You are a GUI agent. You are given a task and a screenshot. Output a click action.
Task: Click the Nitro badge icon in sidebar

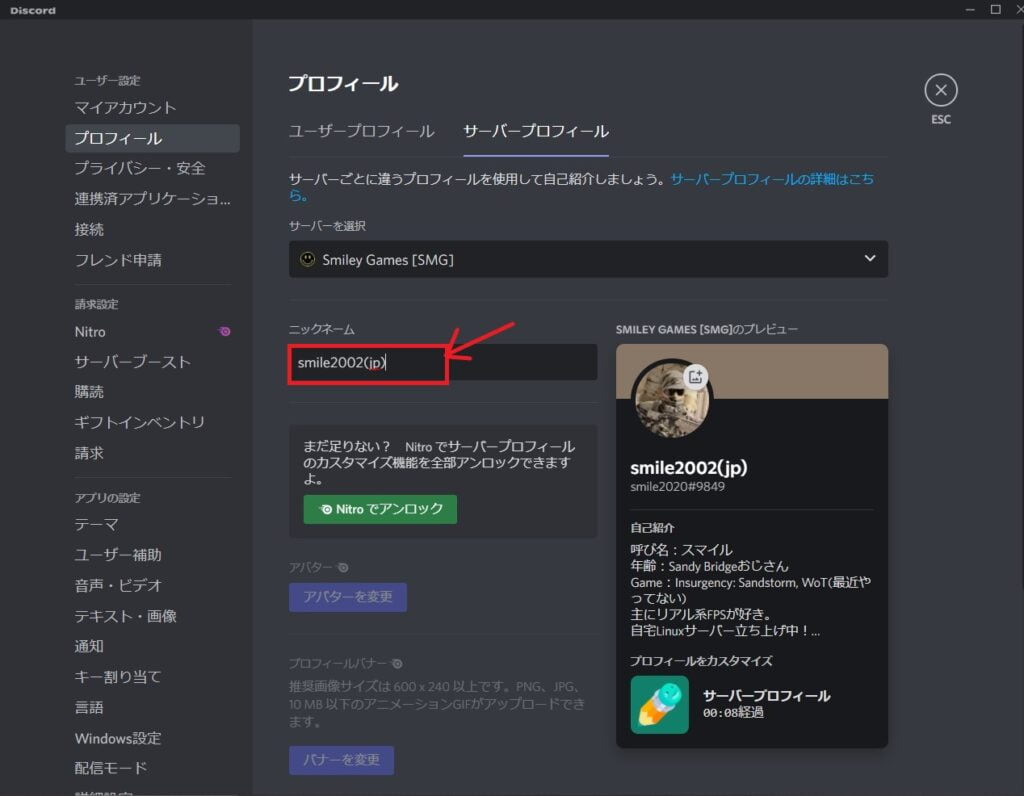point(225,332)
